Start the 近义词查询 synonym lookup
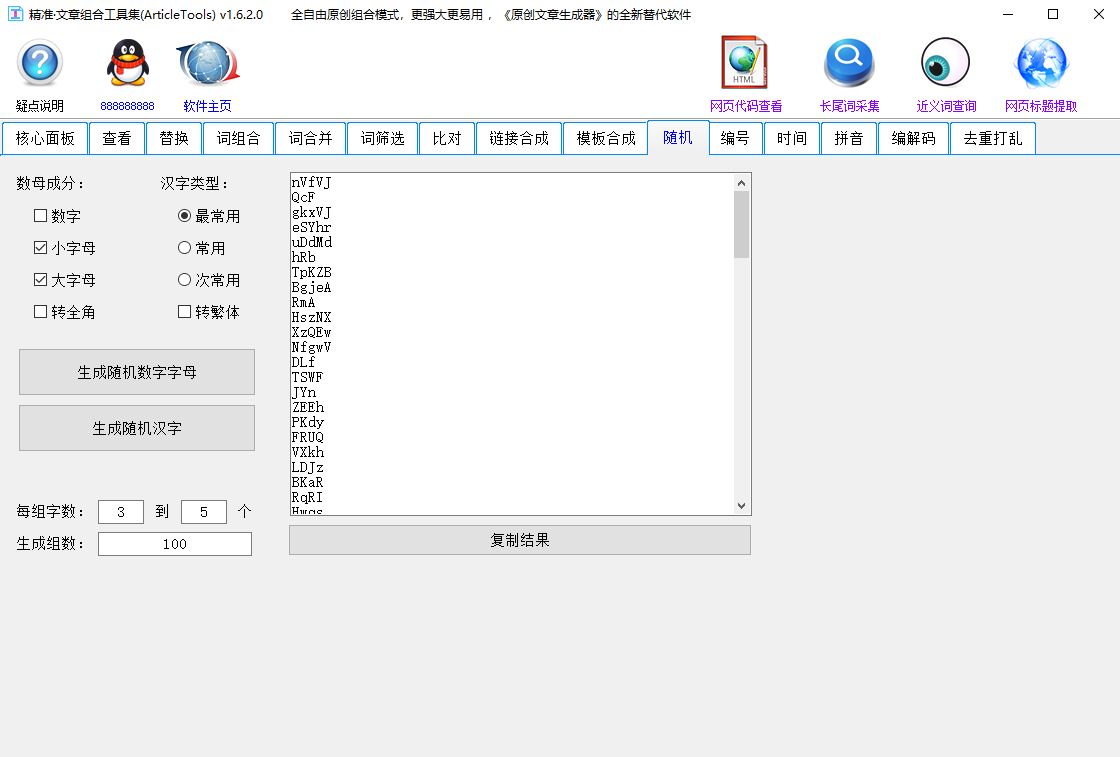The height and width of the screenshot is (757, 1120). pos(944,62)
